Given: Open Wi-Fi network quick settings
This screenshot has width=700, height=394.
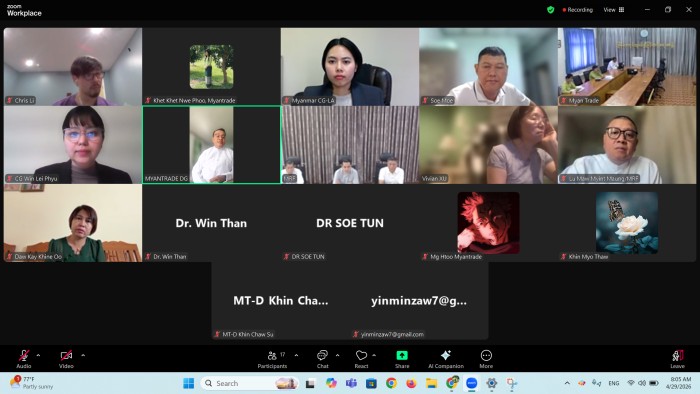Looking at the screenshot, I should [x=631, y=383].
